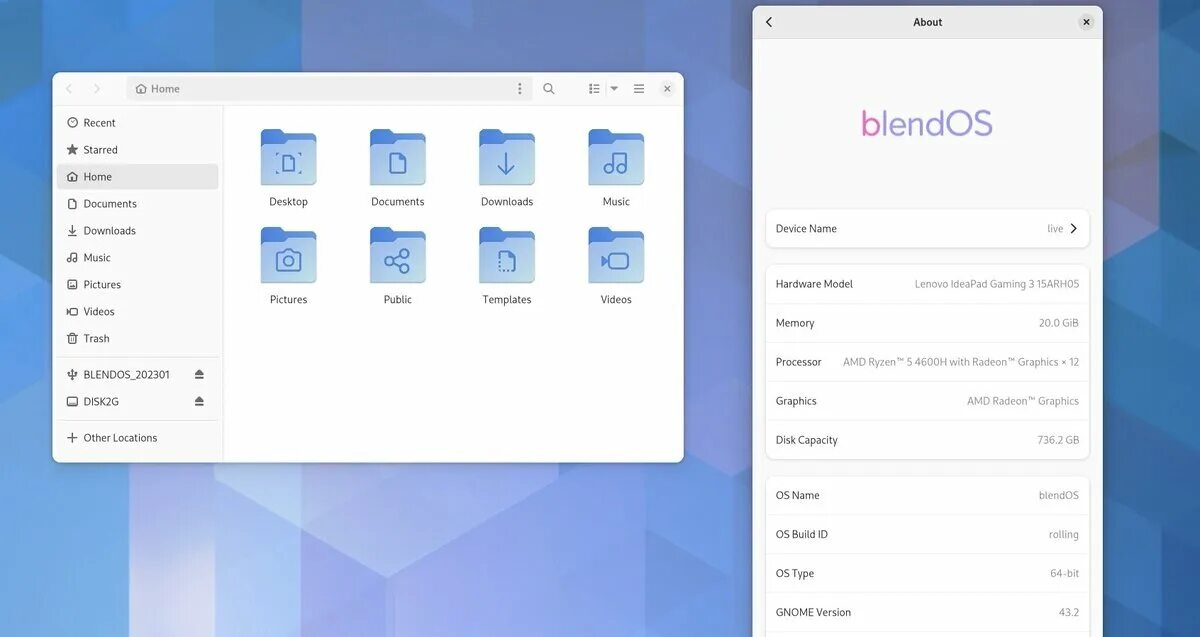
Task: Select Pictures in the sidebar
Action: pos(138,285)
